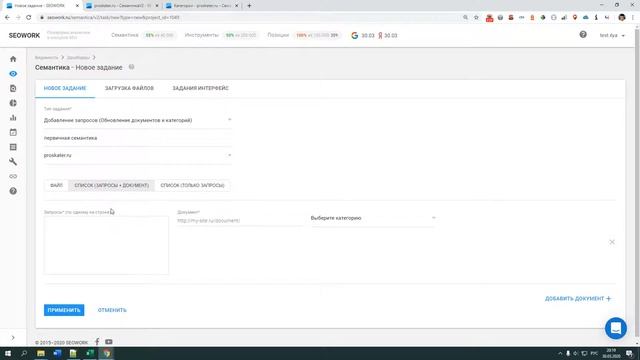This screenshot has width=640, height=360.
Task: Expand the sidebar with bottom chevron
Action: coord(13,338)
